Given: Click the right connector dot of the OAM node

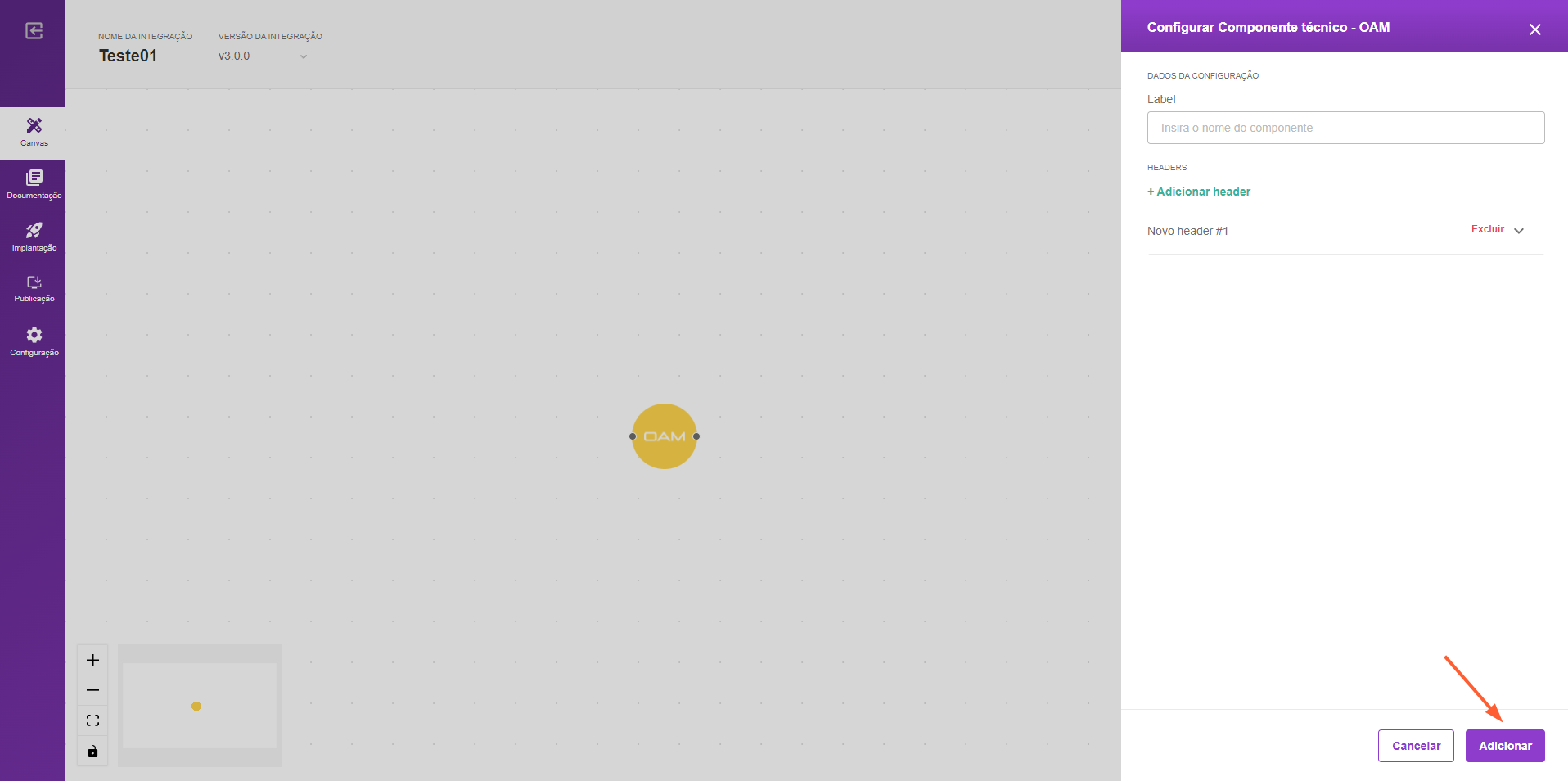Looking at the screenshot, I should click(696, 436).
